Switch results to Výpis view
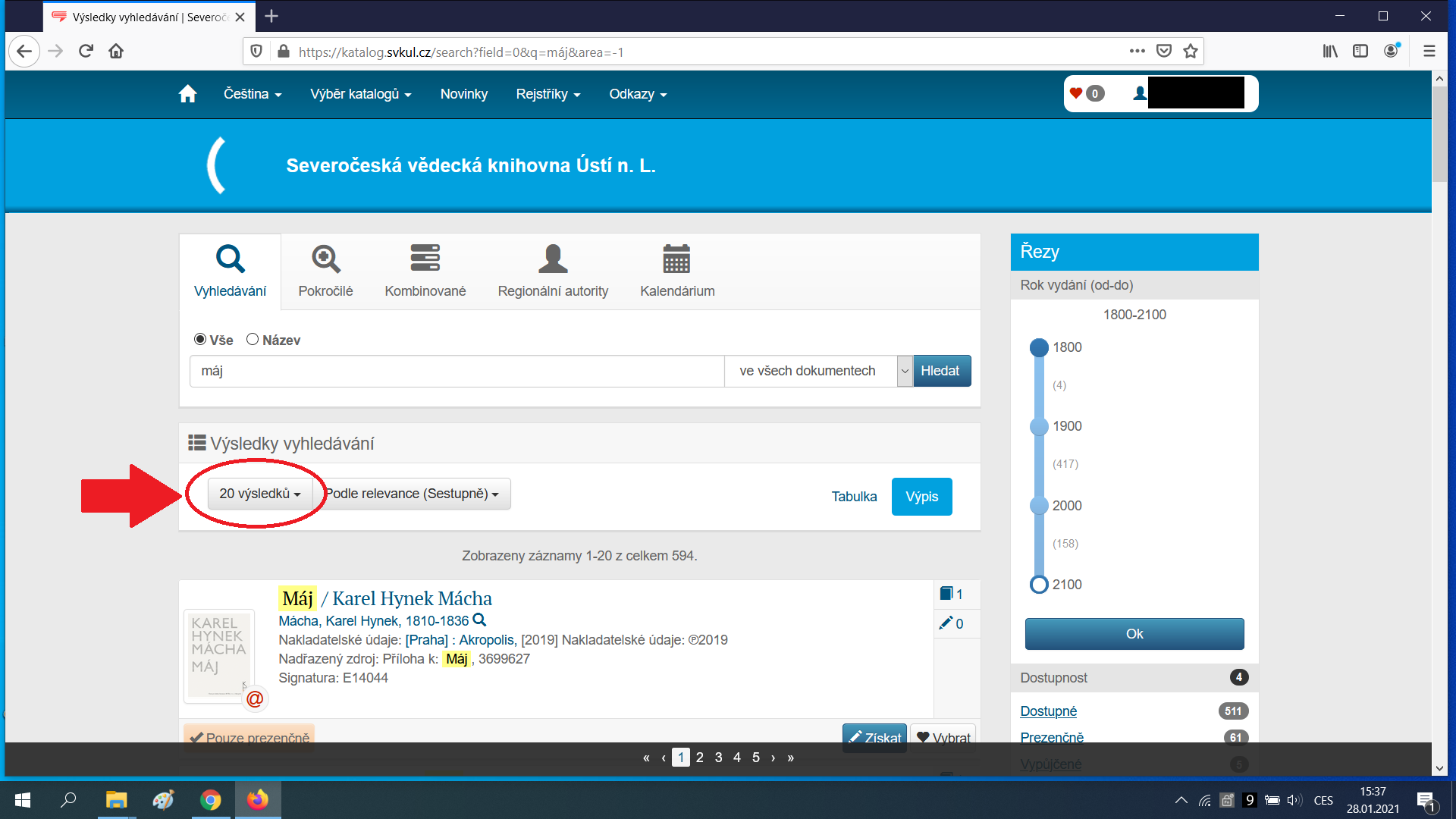Viewport: 1456px width, 819px height. click(x=921, y=497)
